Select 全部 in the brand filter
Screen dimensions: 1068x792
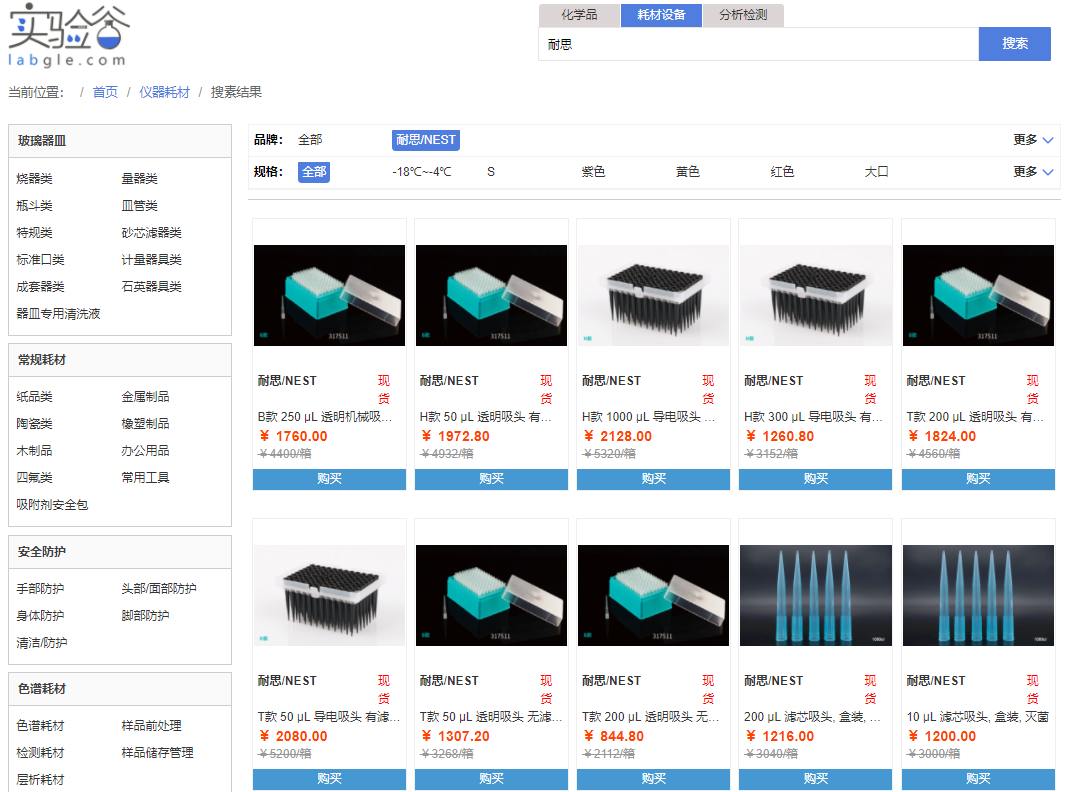[x=310, y=140]
